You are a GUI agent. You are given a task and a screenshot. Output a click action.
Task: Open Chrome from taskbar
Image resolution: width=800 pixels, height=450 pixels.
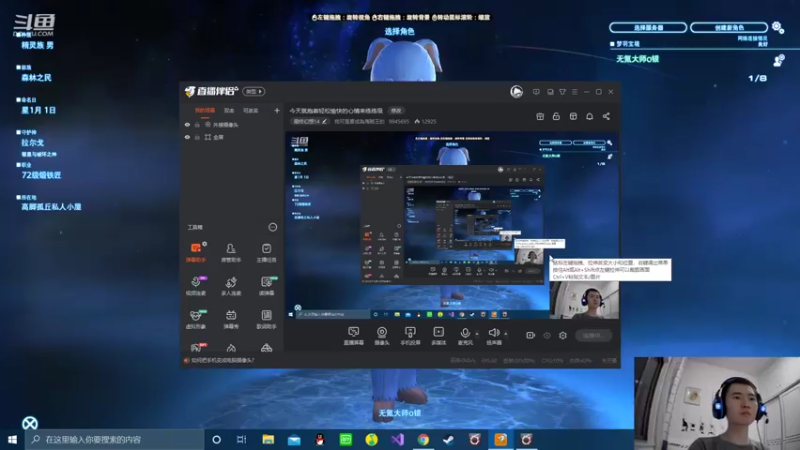point(423,439)
